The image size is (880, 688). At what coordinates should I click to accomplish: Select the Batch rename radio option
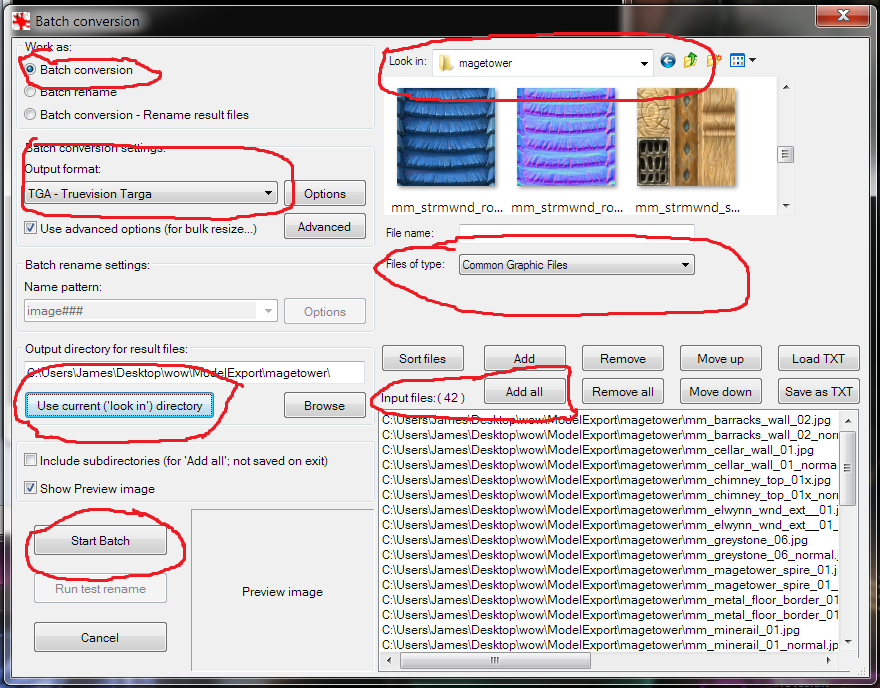31,92
